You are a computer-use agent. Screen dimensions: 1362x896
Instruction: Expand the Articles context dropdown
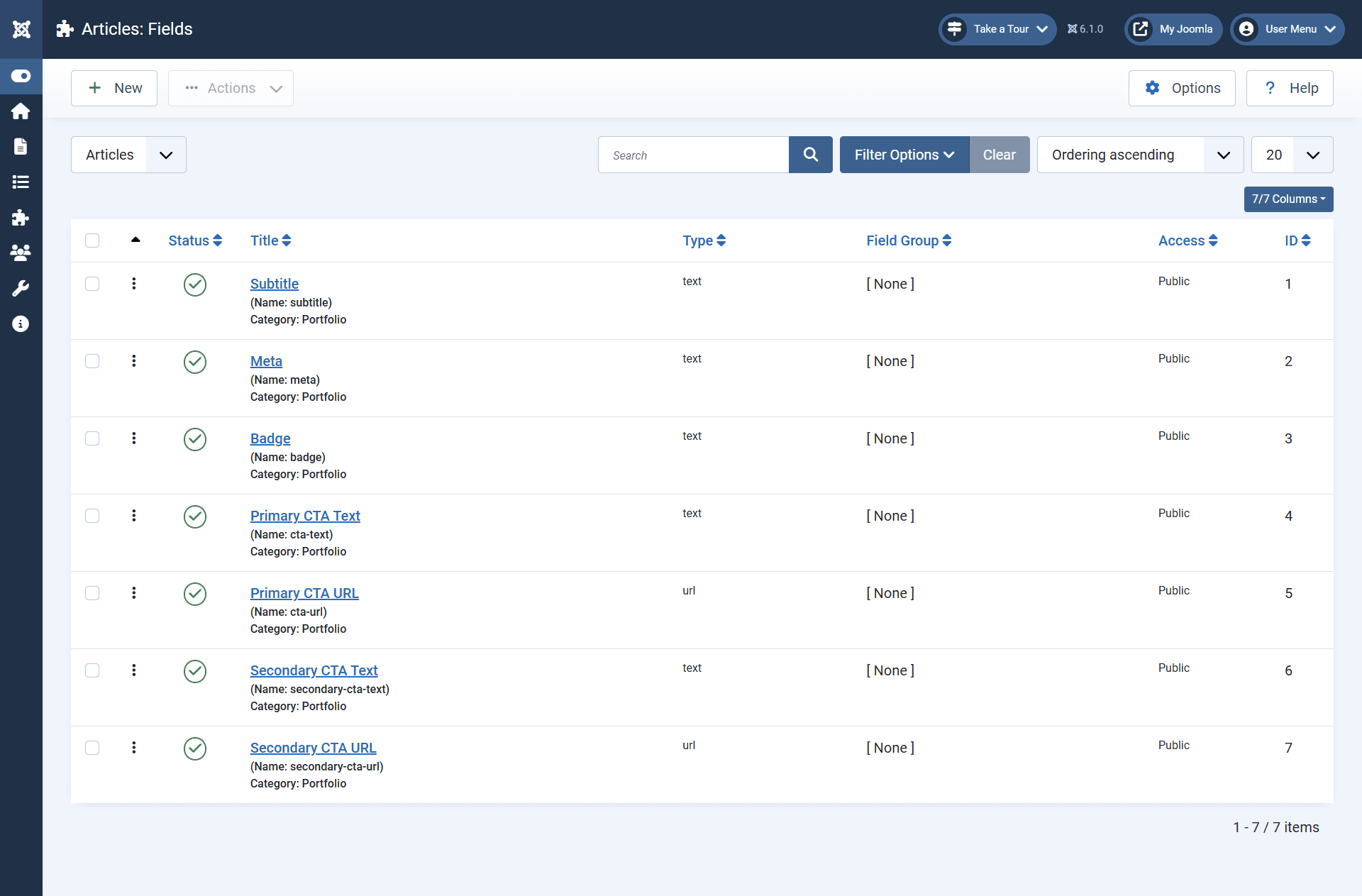click(128, 155)
